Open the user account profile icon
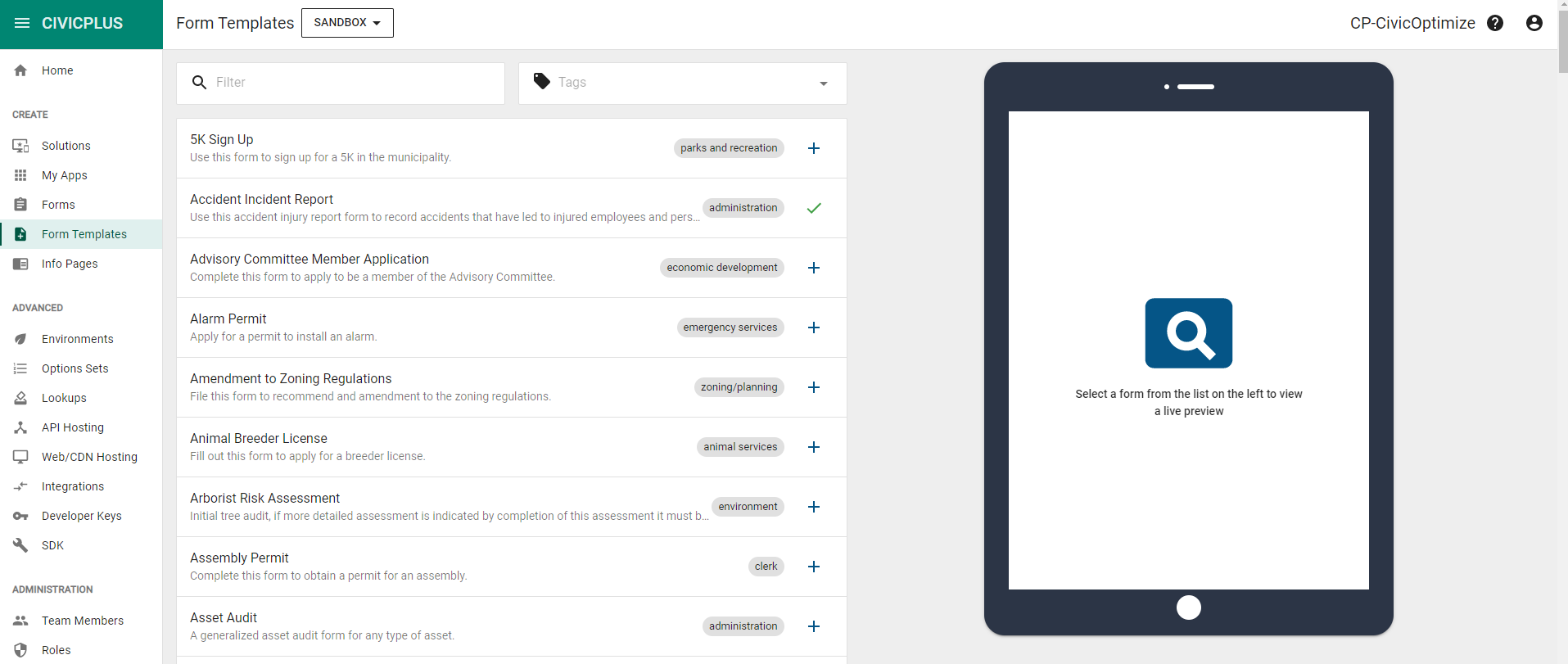The height and width of the screenshot is (664, 1568). 1534,23
